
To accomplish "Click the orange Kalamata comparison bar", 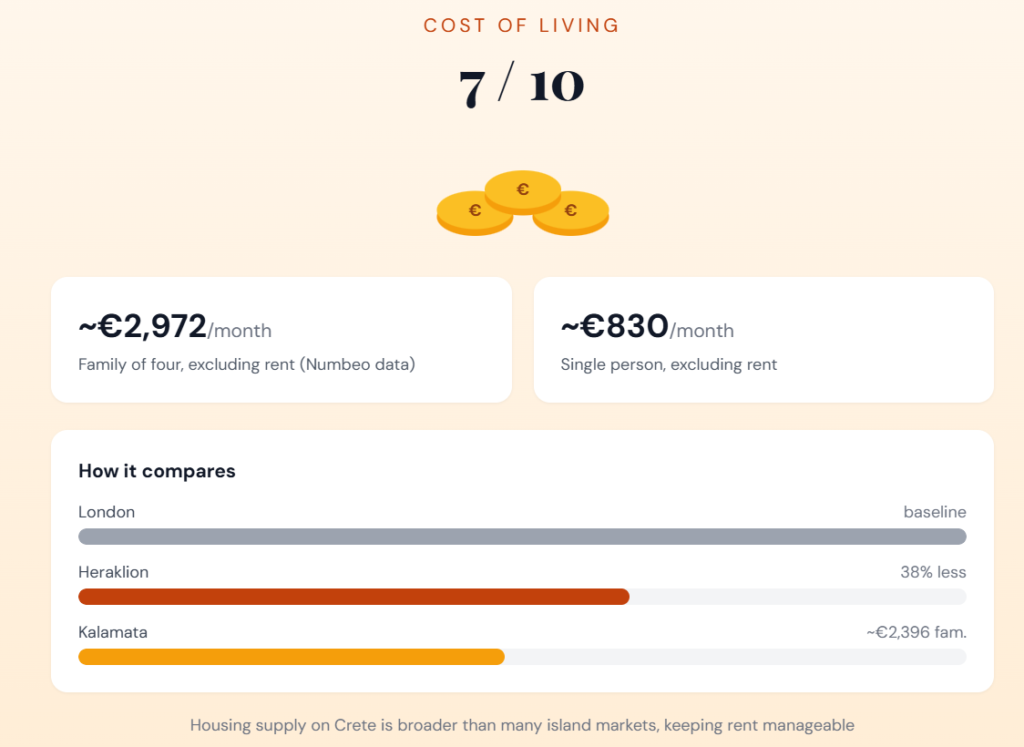I will pyautogui.click(x=291, y=657).
